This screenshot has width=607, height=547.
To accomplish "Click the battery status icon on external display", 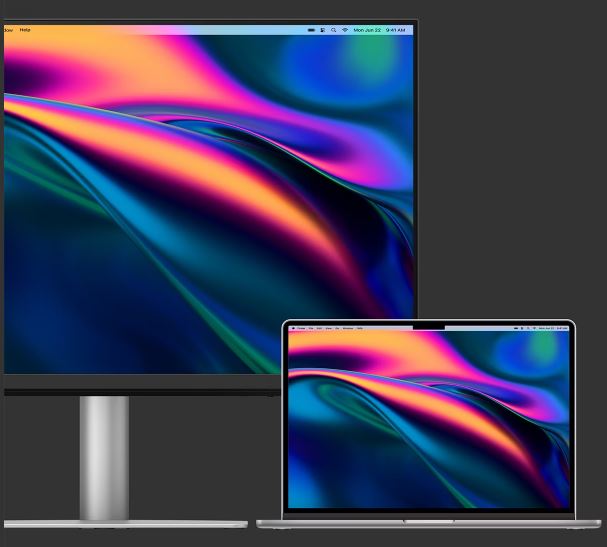I will point(311,30).
